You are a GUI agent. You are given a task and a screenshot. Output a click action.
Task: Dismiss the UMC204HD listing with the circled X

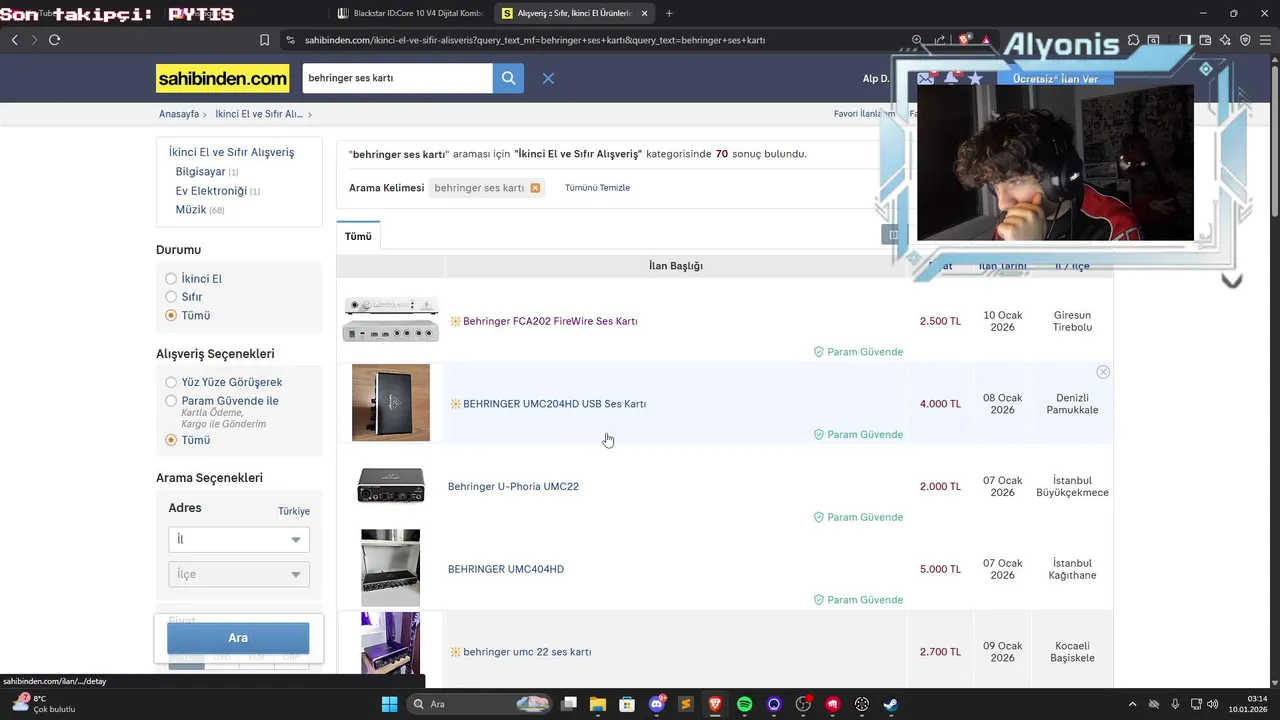tap(1103, 372)
